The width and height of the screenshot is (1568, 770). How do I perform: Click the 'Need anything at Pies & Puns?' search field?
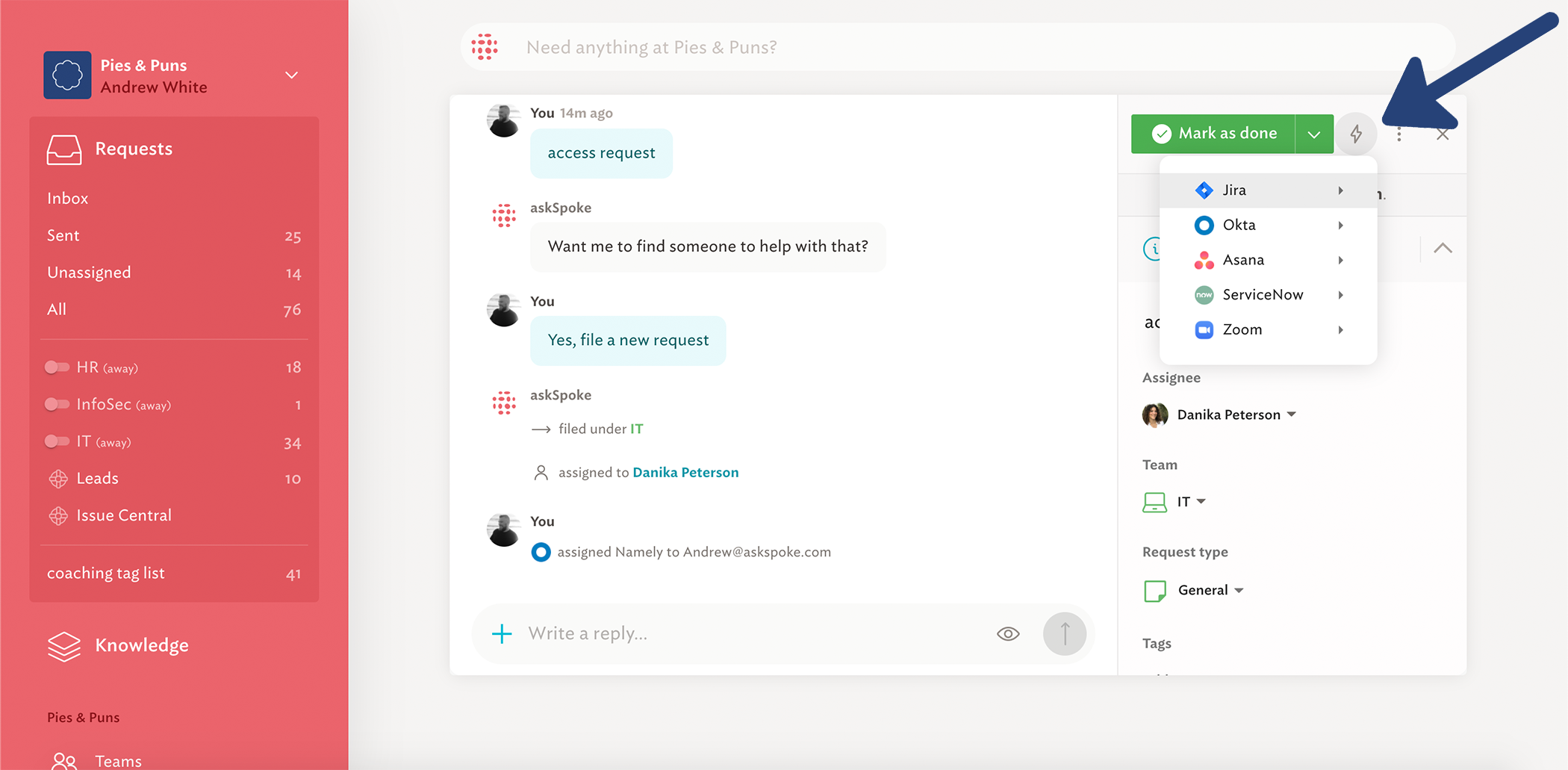click(958, 47)
